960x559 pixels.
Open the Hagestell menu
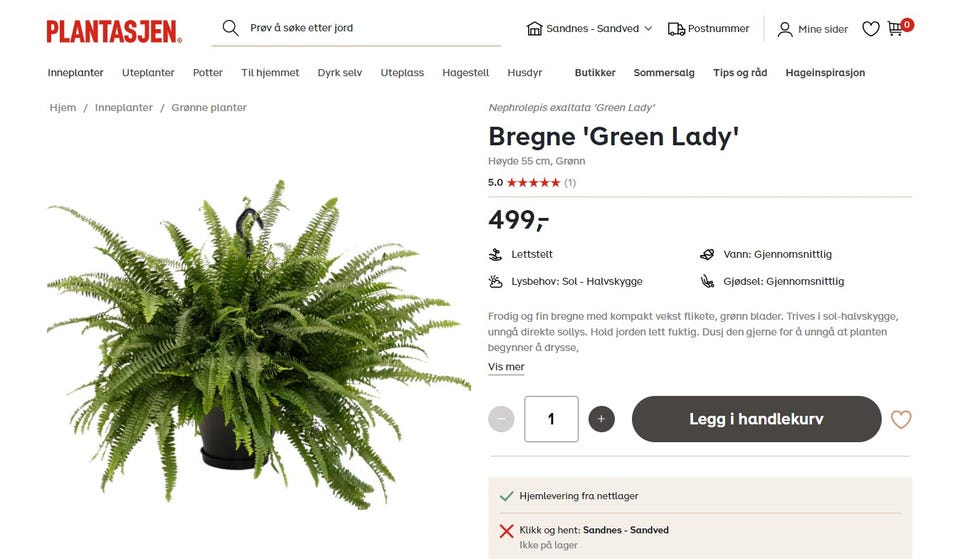465,72
